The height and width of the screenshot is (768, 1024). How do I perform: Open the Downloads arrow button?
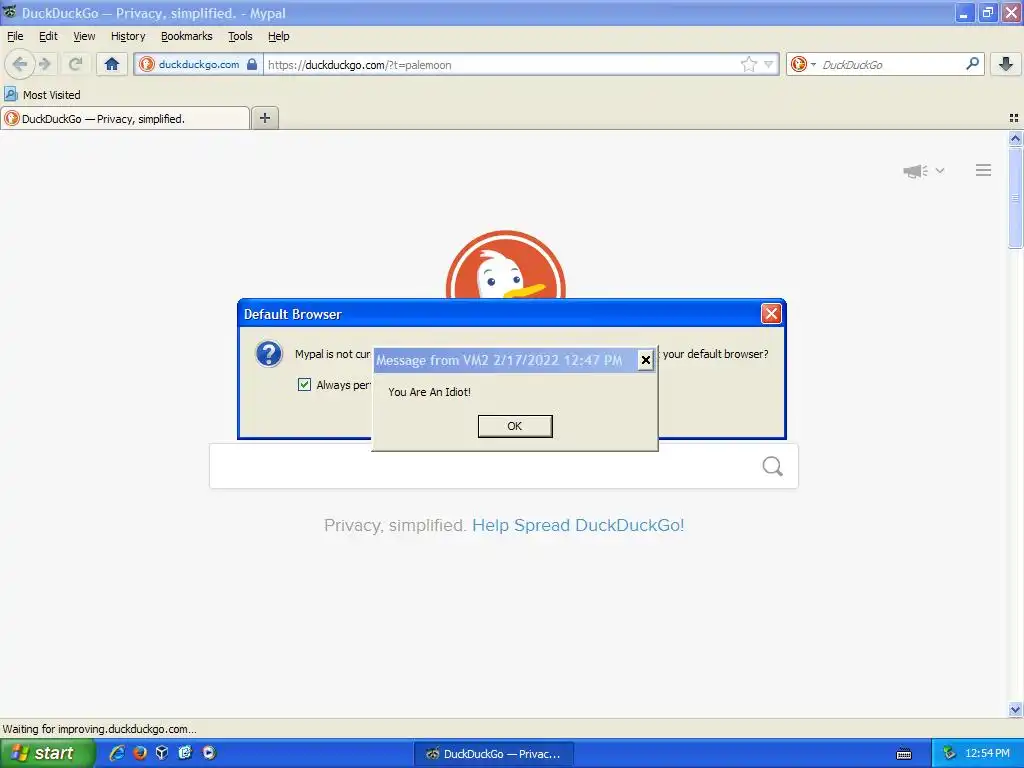coord(1006,64)
